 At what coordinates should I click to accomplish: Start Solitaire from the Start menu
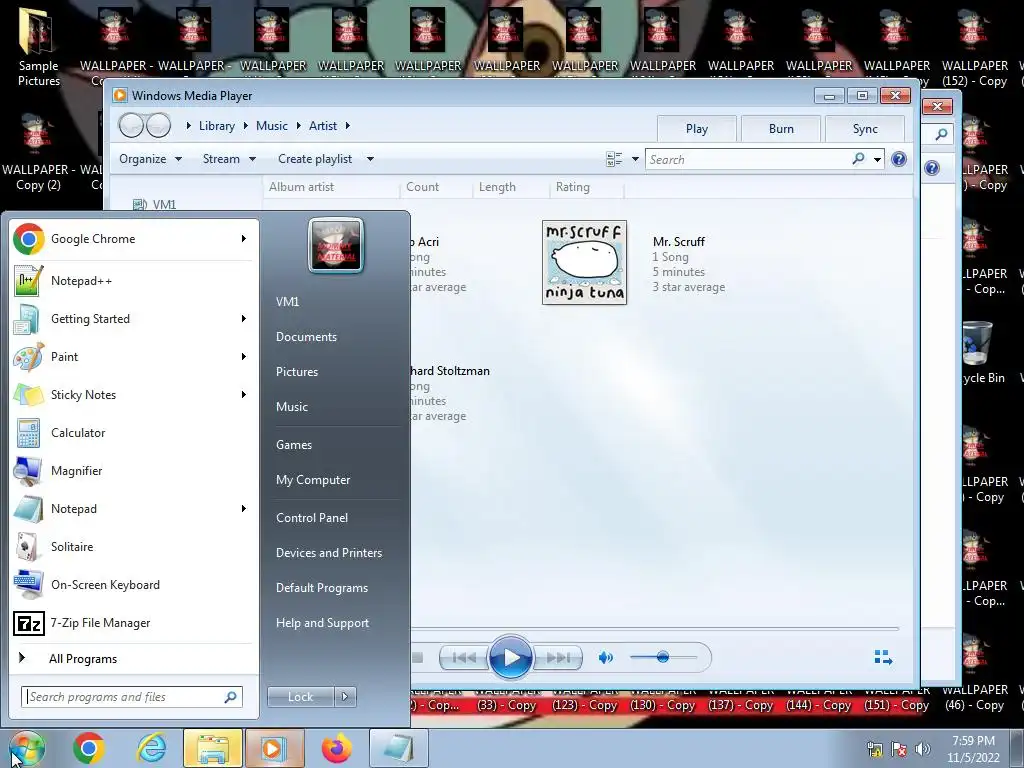(x=132, y=547)
